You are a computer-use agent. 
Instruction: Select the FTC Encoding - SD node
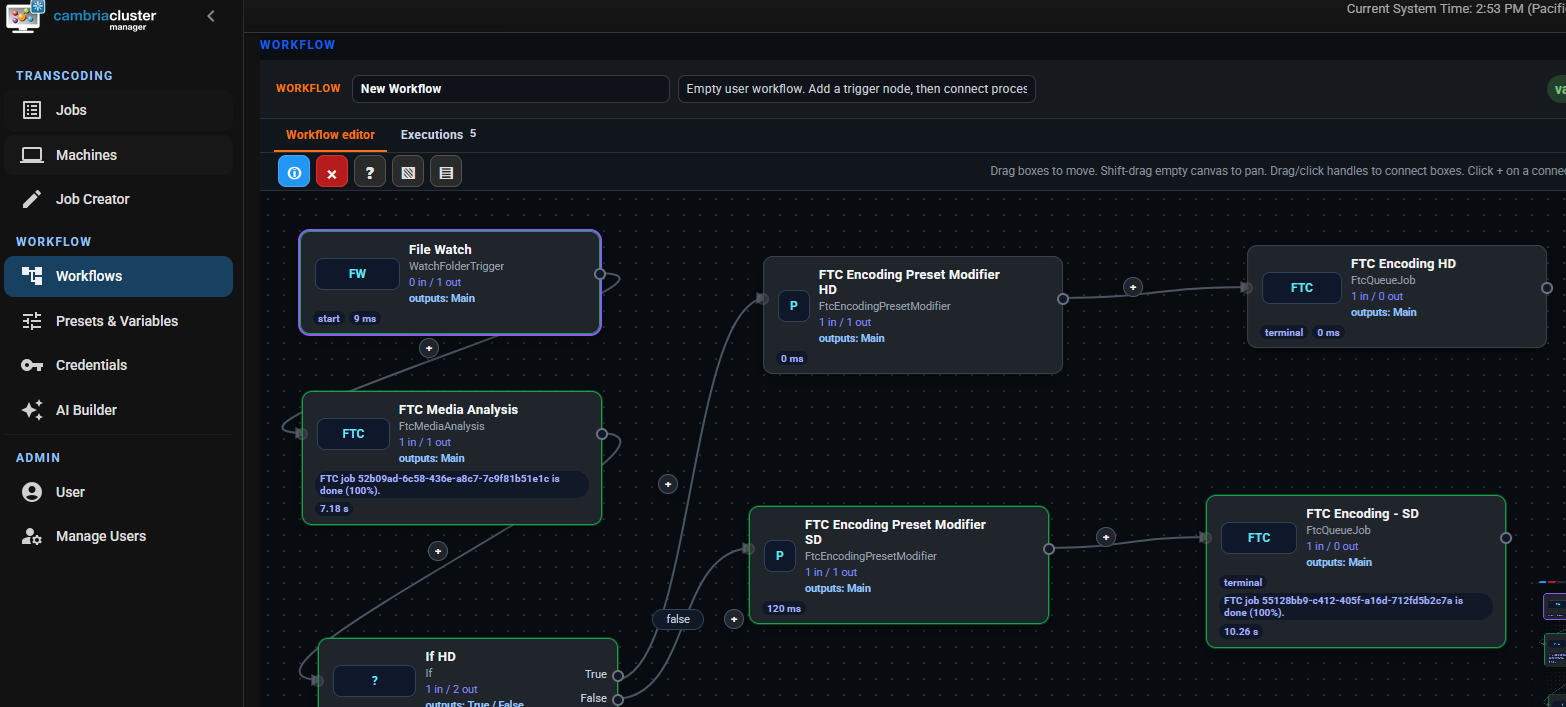click(1355, 571)
